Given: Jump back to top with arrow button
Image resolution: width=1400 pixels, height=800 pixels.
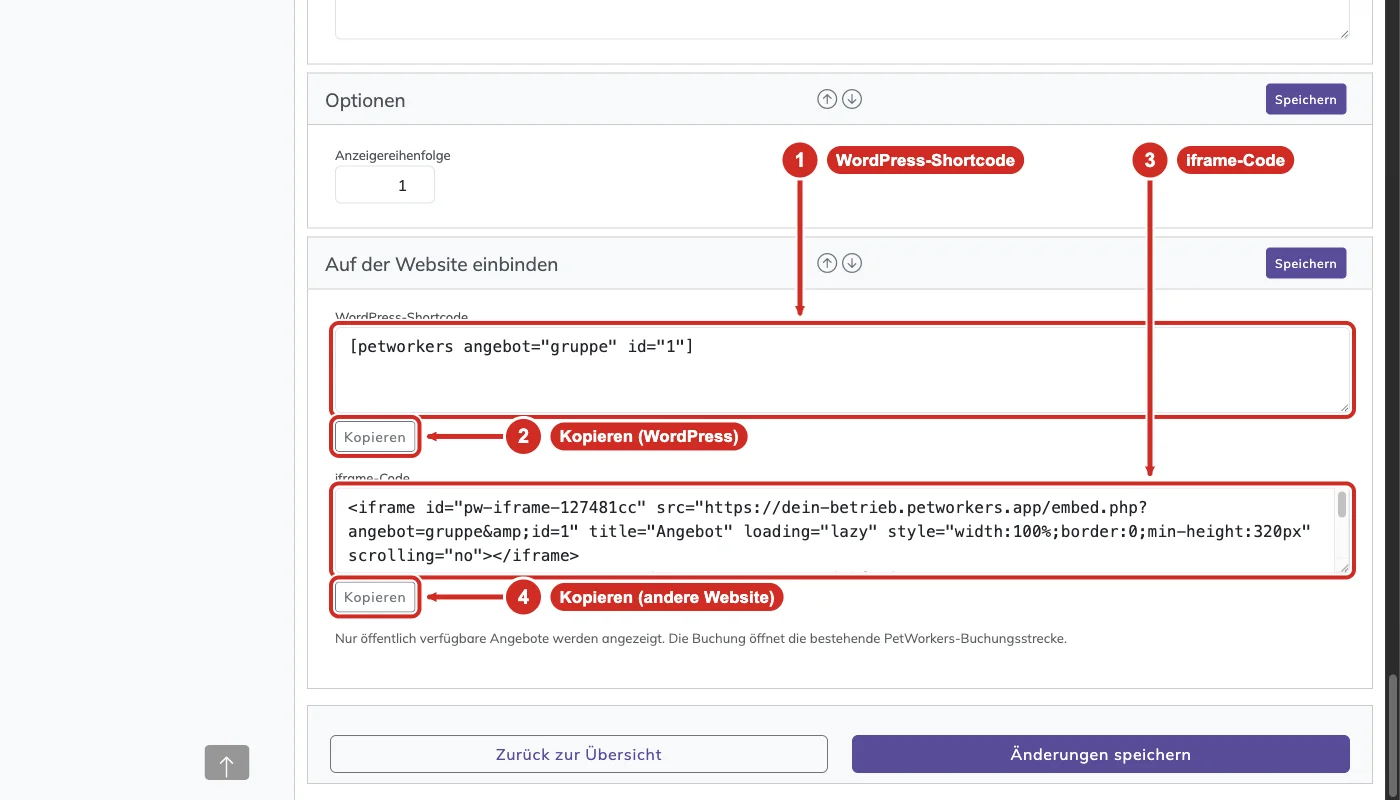Looking at the screenshot, I should point(227,763).
